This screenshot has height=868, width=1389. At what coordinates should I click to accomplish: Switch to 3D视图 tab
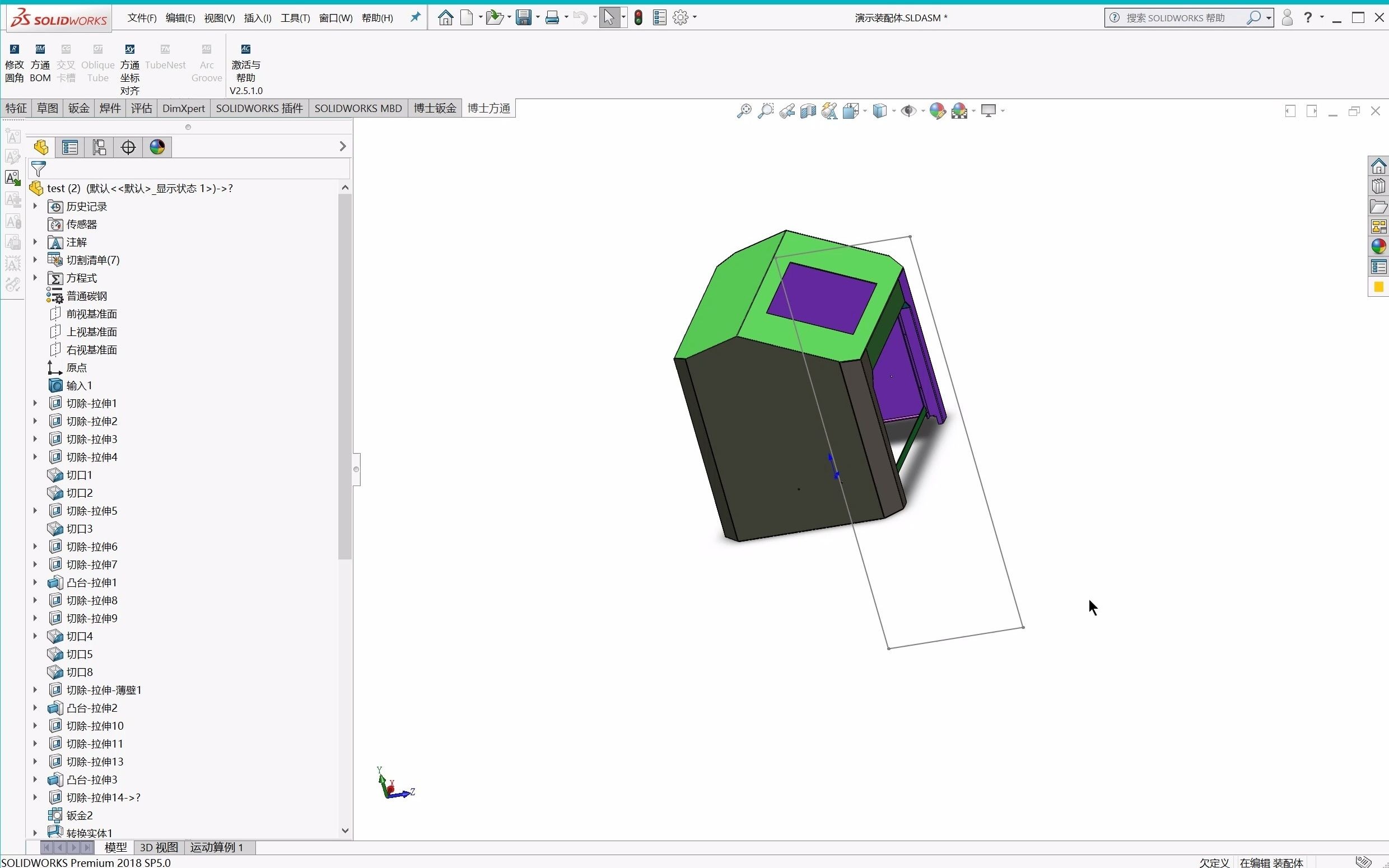[159, 847]
